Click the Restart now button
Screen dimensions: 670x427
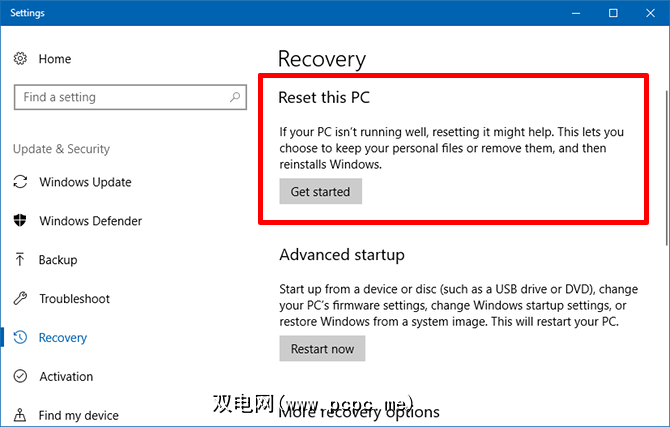pos(322,349)
